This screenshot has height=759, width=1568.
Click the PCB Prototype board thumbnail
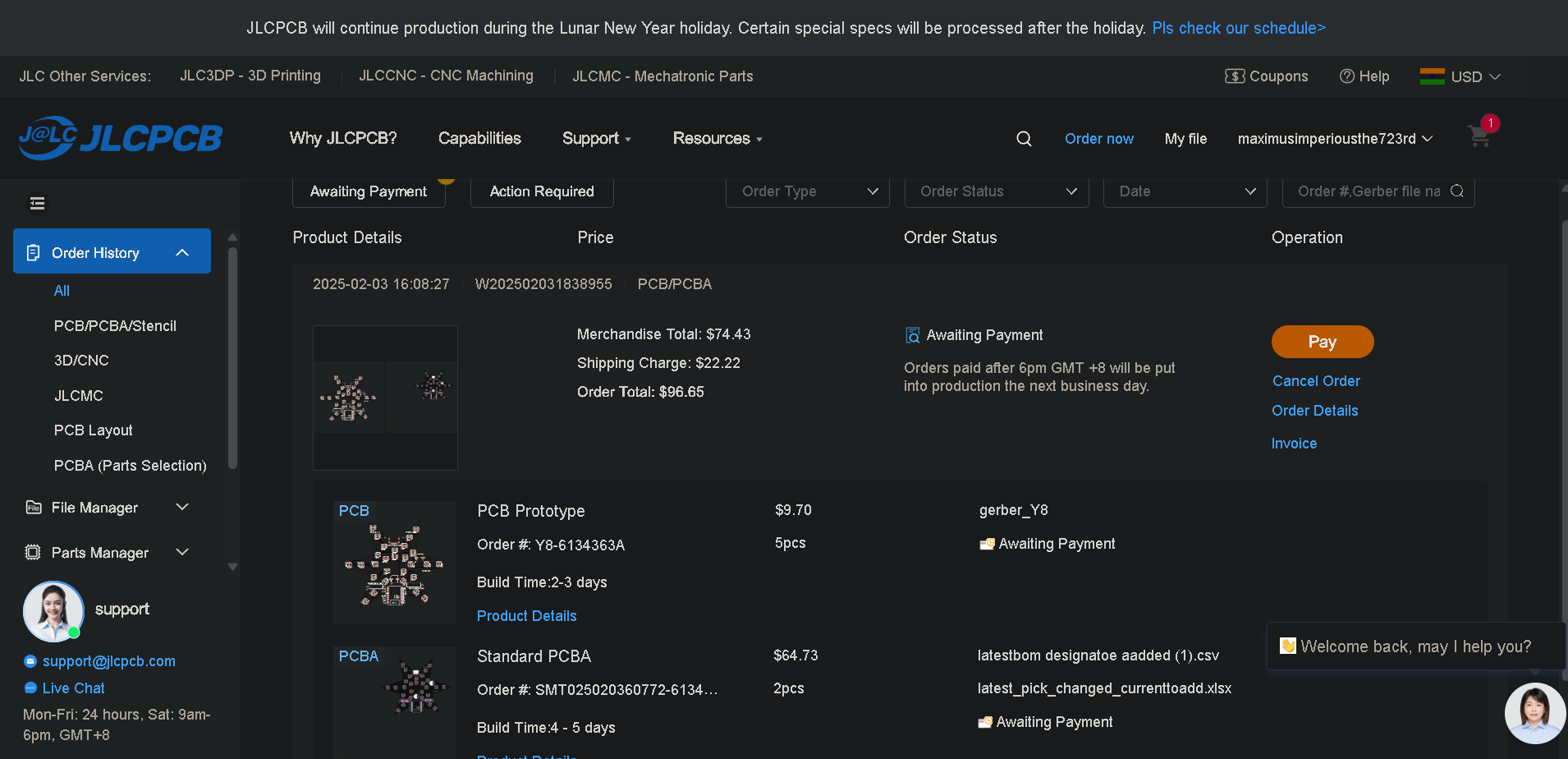(x=395, y=563)
